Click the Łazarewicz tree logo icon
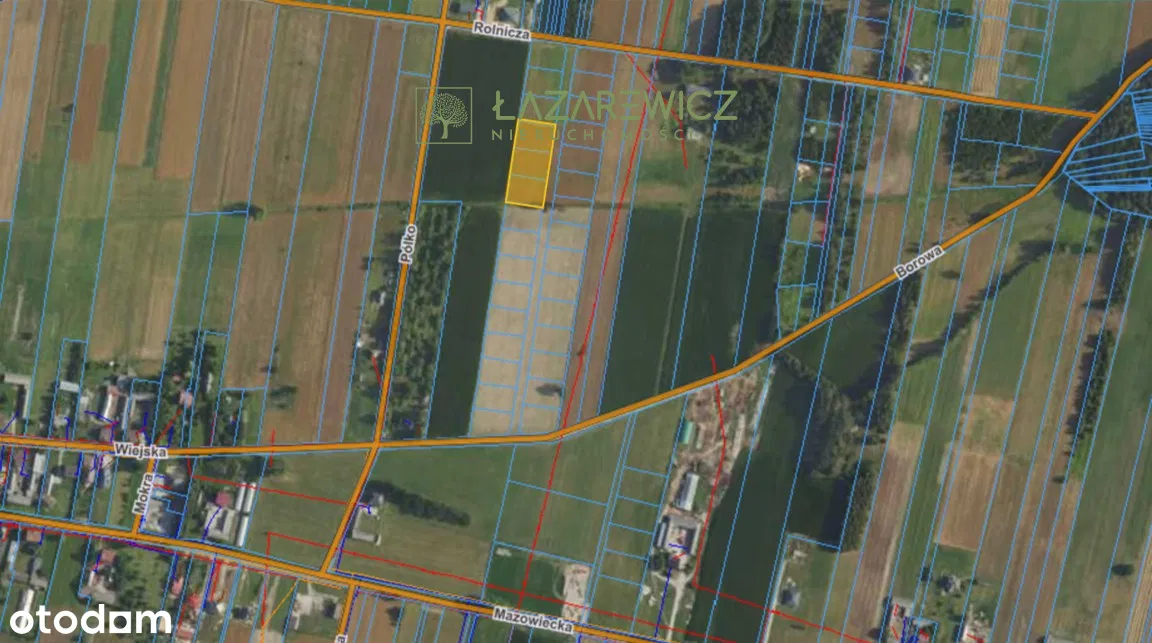The image size is (1152, 643). 447,115
